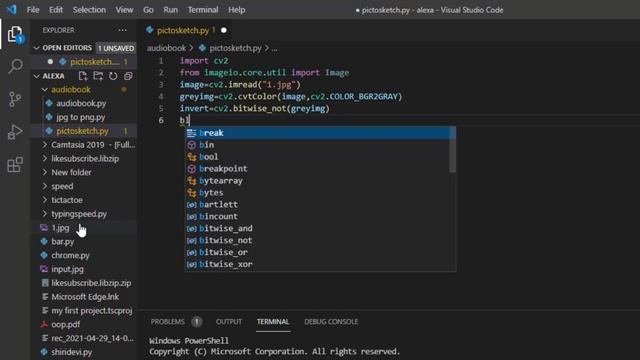The image size is (640, 360).
Task: Collapse all folders in explorer
Action: point(128,76)
